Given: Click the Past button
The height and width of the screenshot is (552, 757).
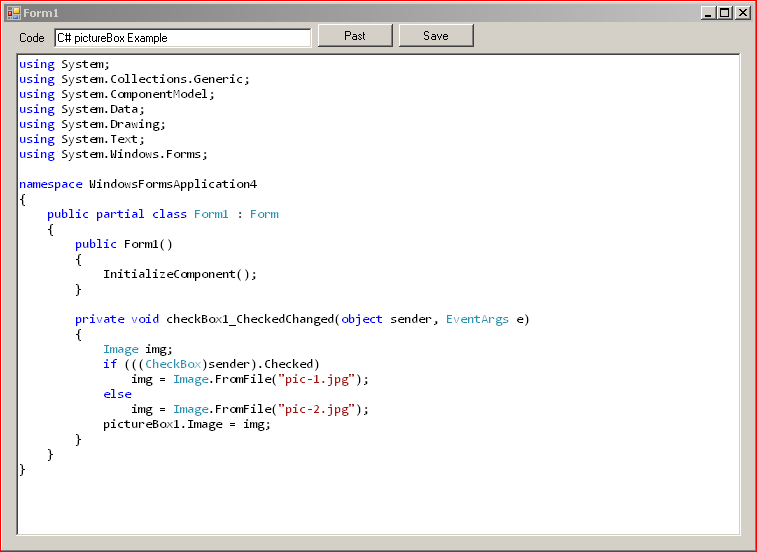Looking at the screenshot, I should tap(355, 36).
